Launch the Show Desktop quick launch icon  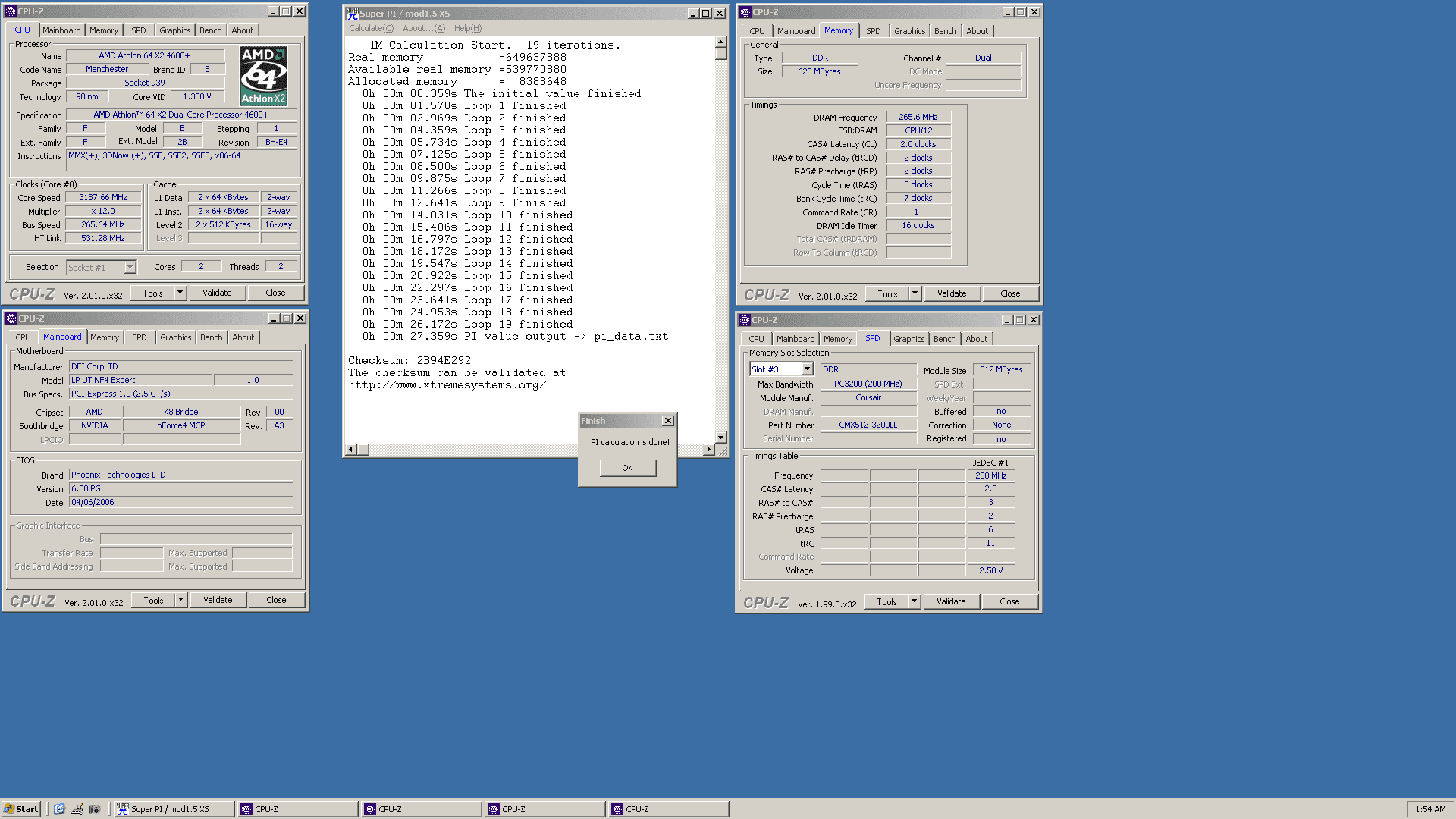click(x=59, y=809)
